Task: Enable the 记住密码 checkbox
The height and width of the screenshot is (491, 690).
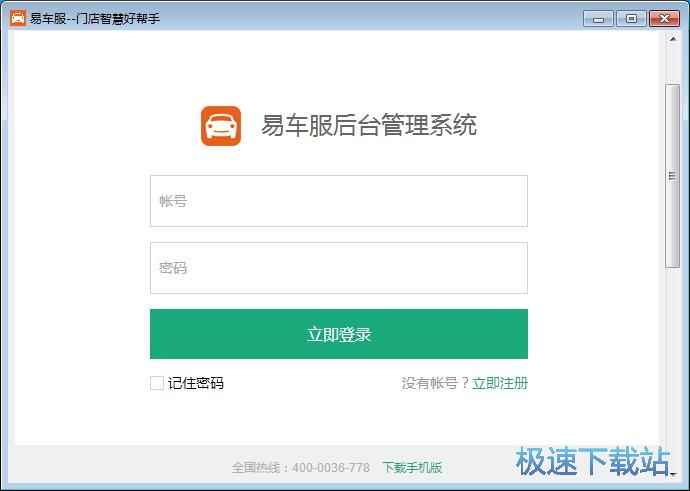Action: click(157, 383)
